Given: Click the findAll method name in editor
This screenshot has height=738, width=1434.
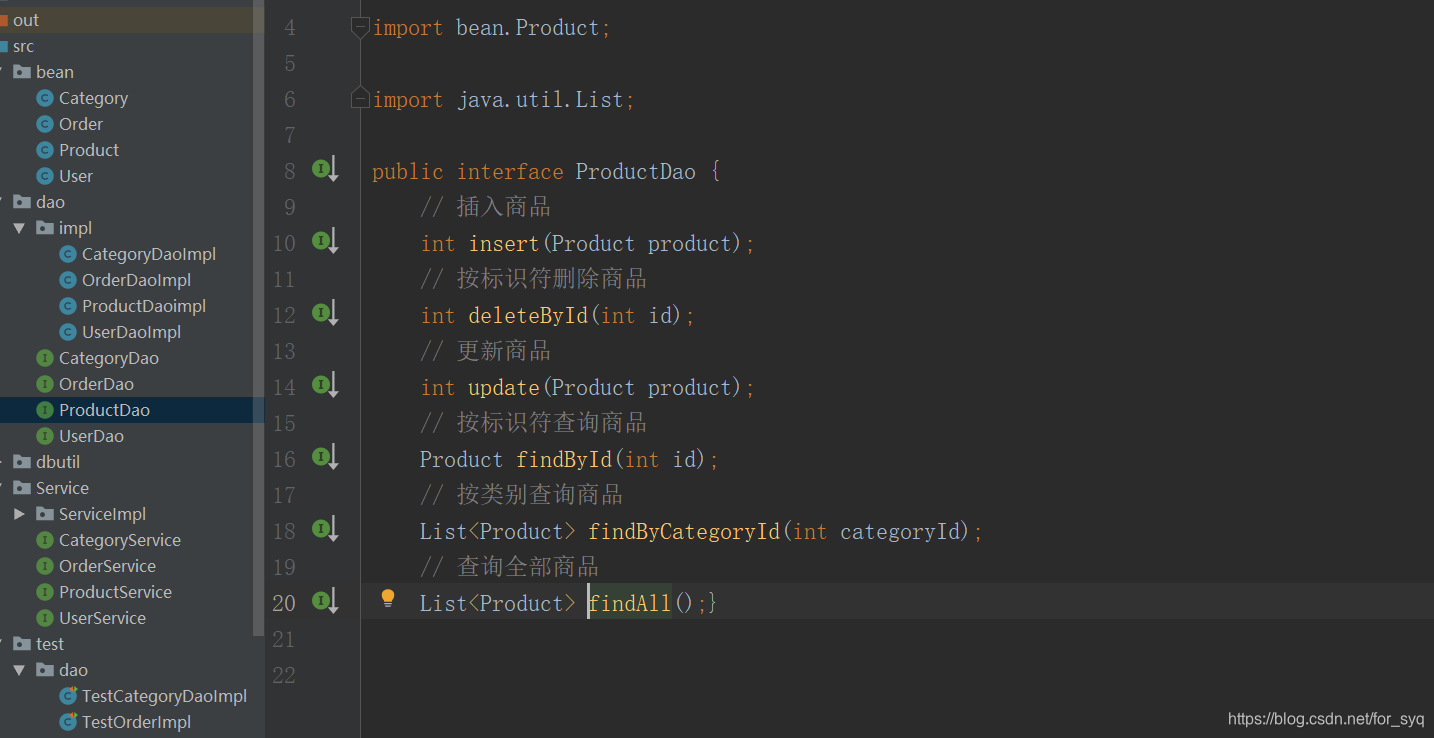Looking at the screenshot, I should [630, 603].
